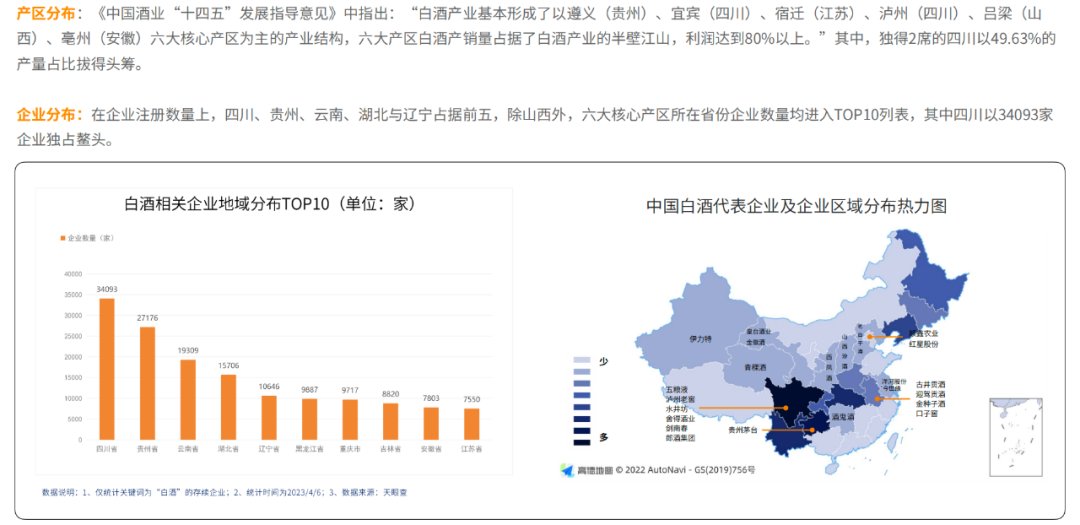Click the lightest legend swatch labeled 少
Viewport: 1080px width, 525px height.
(x=582, y=360)
